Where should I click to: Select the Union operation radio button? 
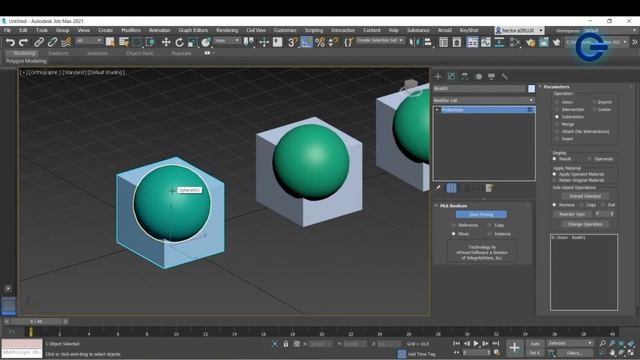pos(557,102)
